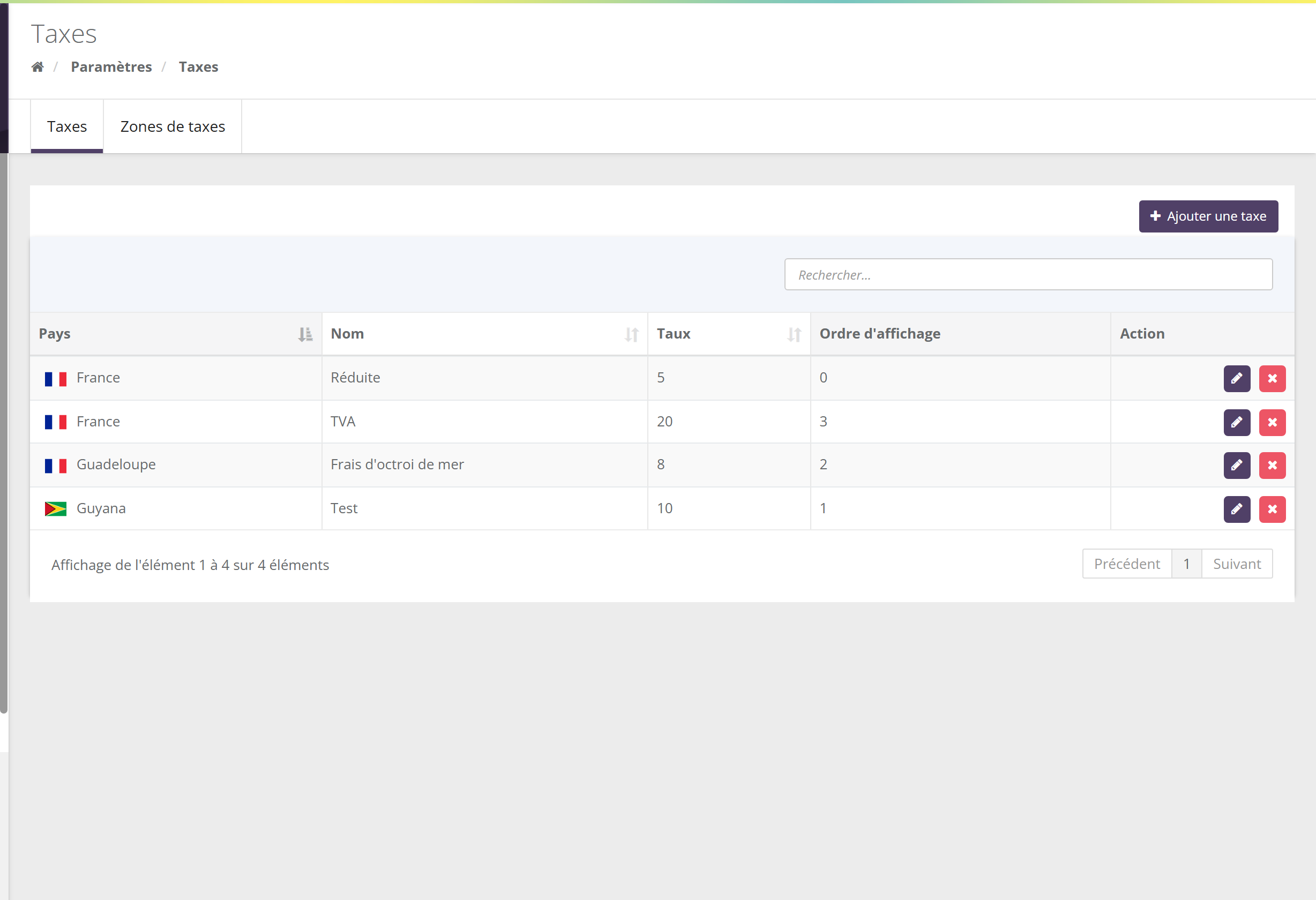Delete the Réduite tax row
The image size is (1316, 900).
[x=1273, y=378]
